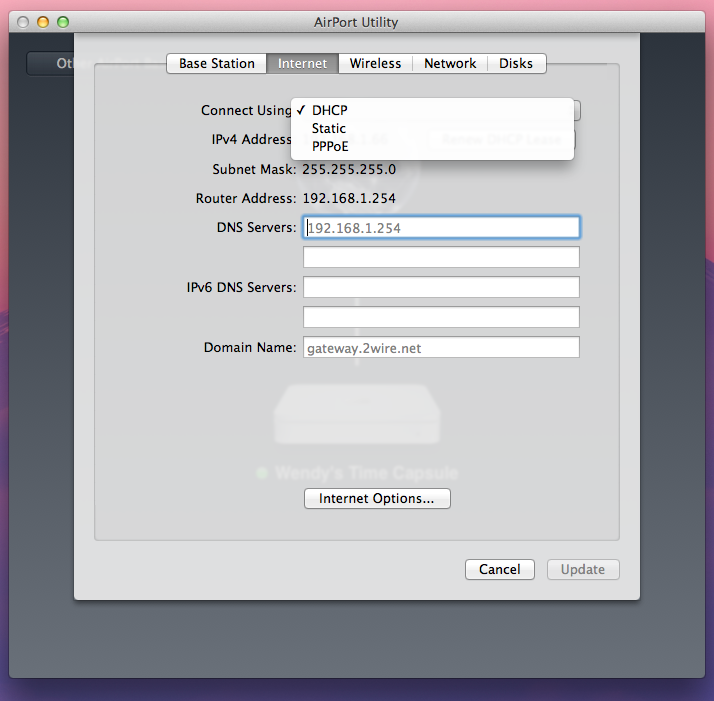Image resolution: width=714 pixels, height=701 pixels.
Task: Click the Domain Name label
Action: point(250,348)
